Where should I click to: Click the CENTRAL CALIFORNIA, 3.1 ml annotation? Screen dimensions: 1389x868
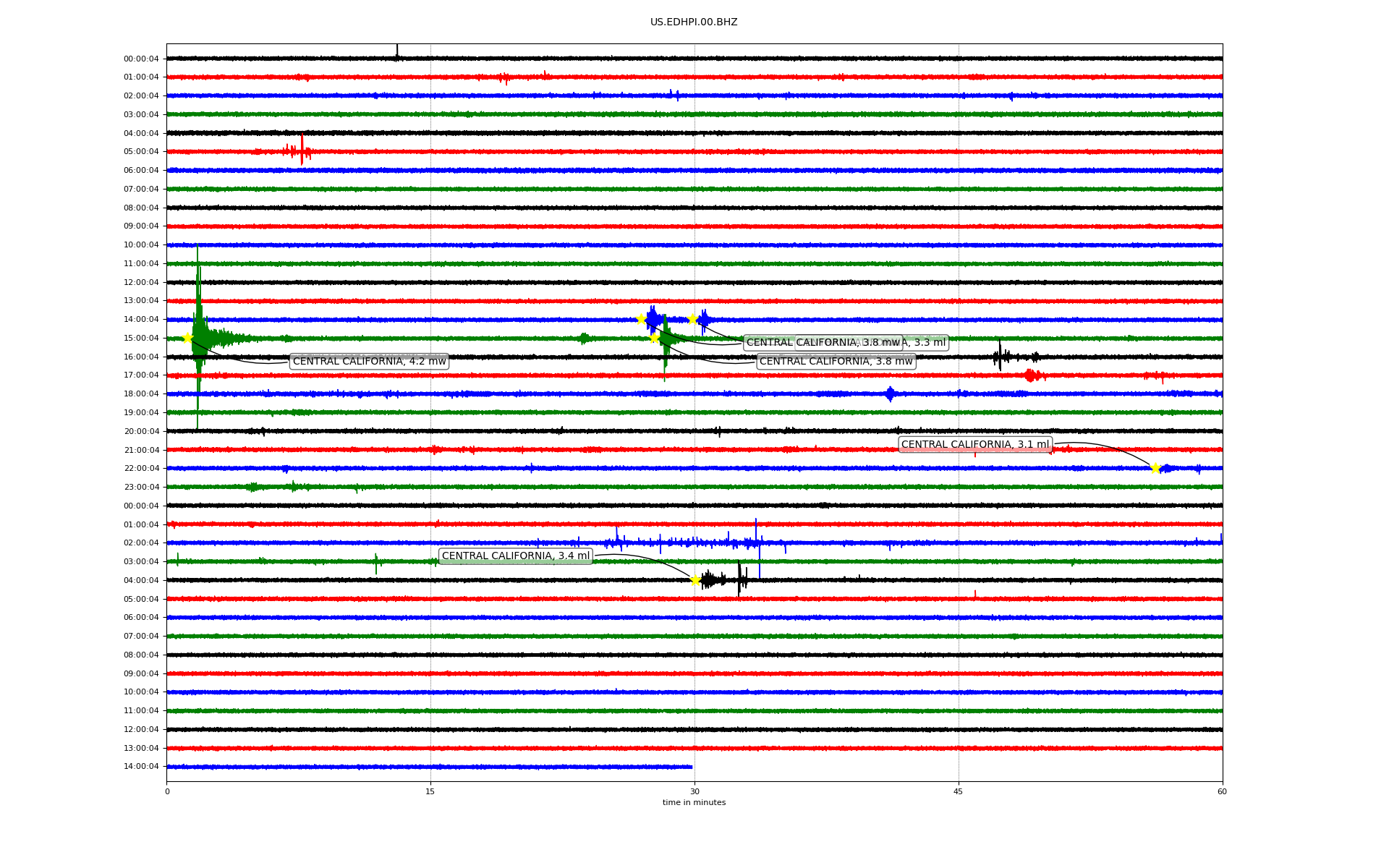click(x=974, y=444)
